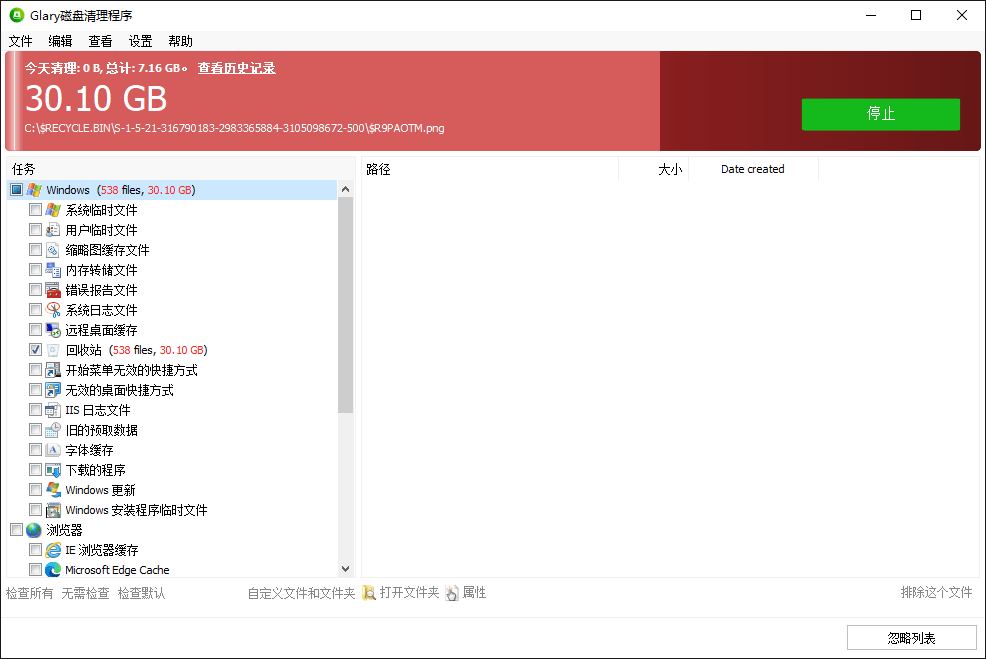Viewport: 986px width, 659px height.
Task: Click the font cache icon
Action: 53,450
